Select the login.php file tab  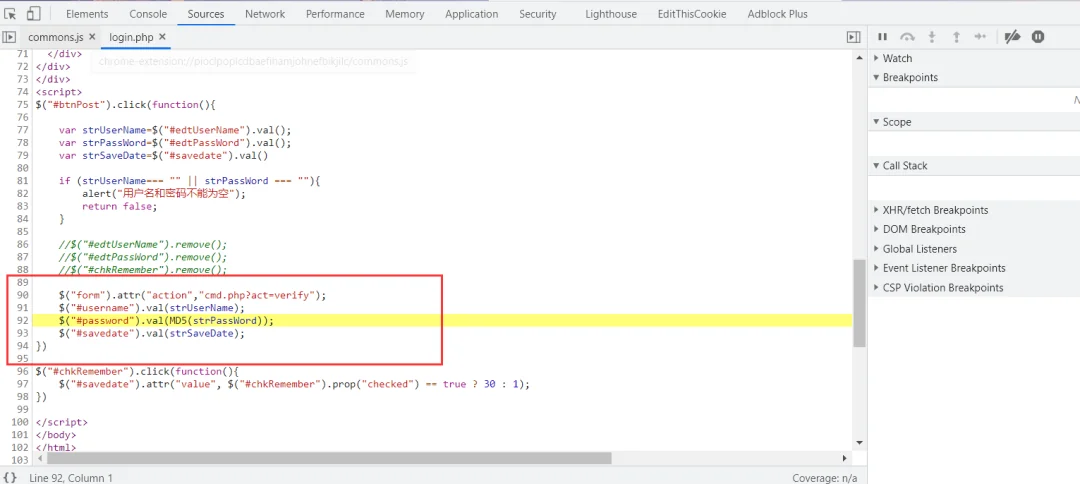pos(132,37)
